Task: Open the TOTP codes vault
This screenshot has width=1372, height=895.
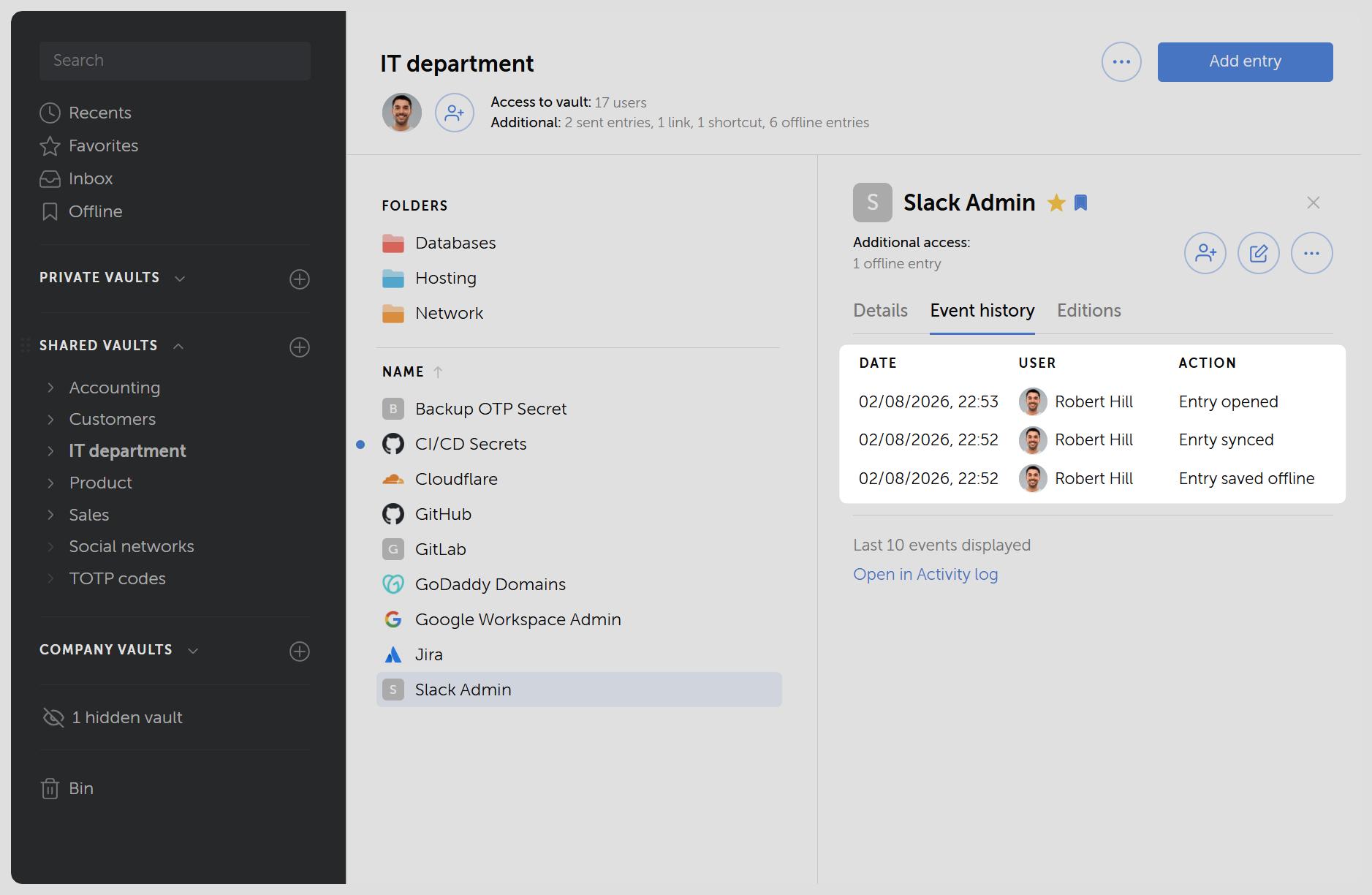Action: coord(118,578)
